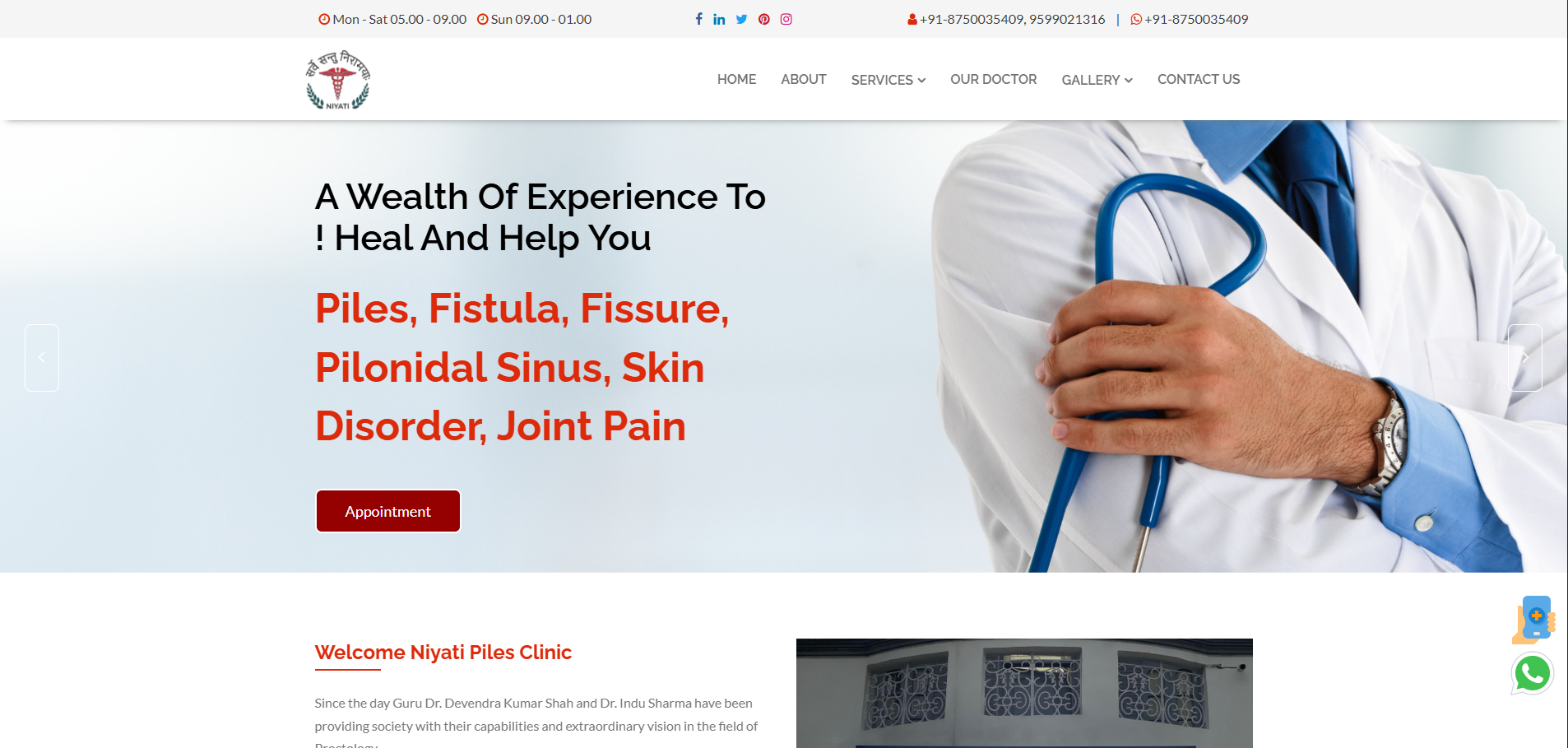This screenshot has width=1568, height=748.
Task: Open the About page
Action: click(x=803, y=79)
